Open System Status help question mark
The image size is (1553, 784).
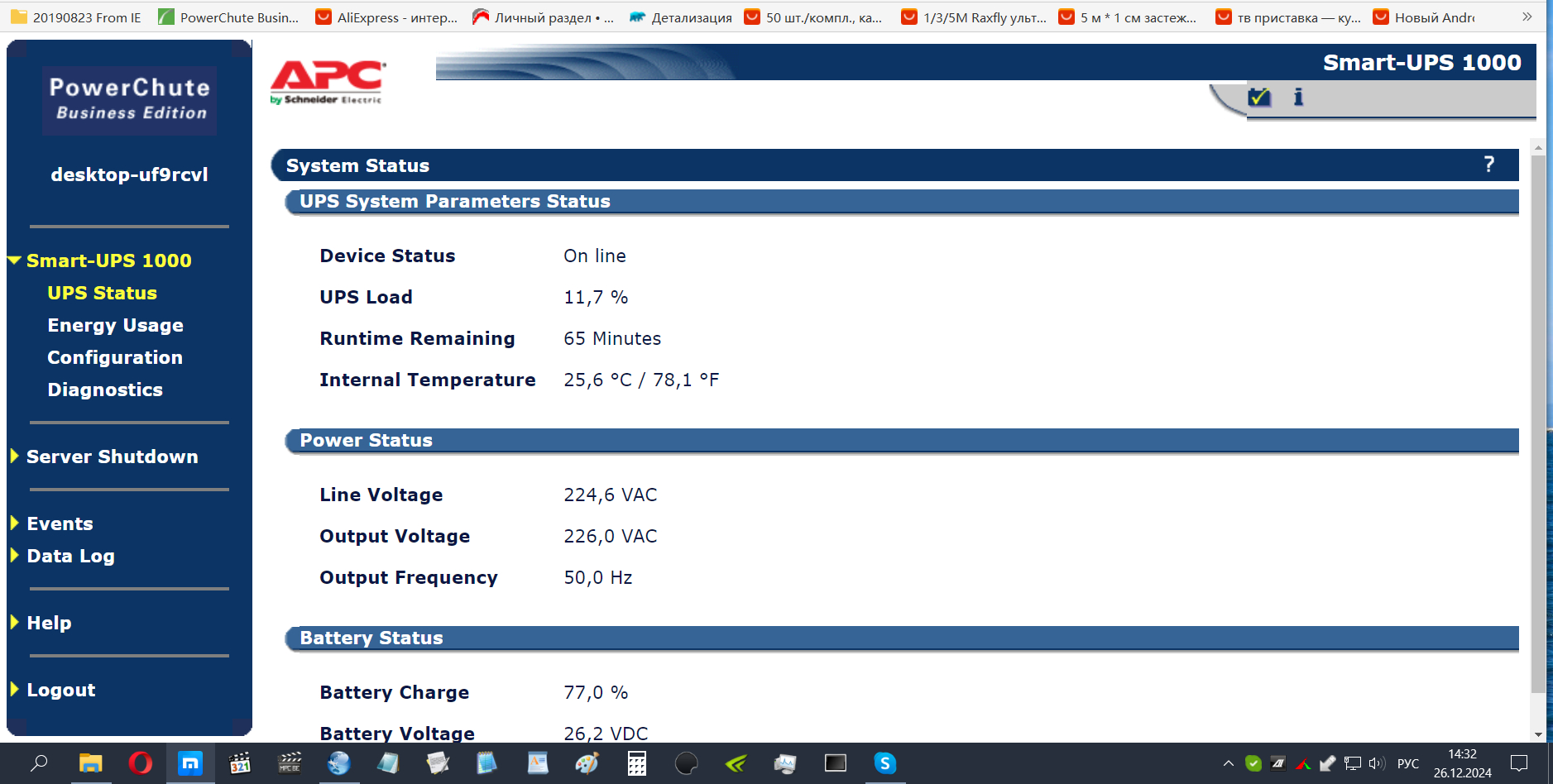point(1489,165)
